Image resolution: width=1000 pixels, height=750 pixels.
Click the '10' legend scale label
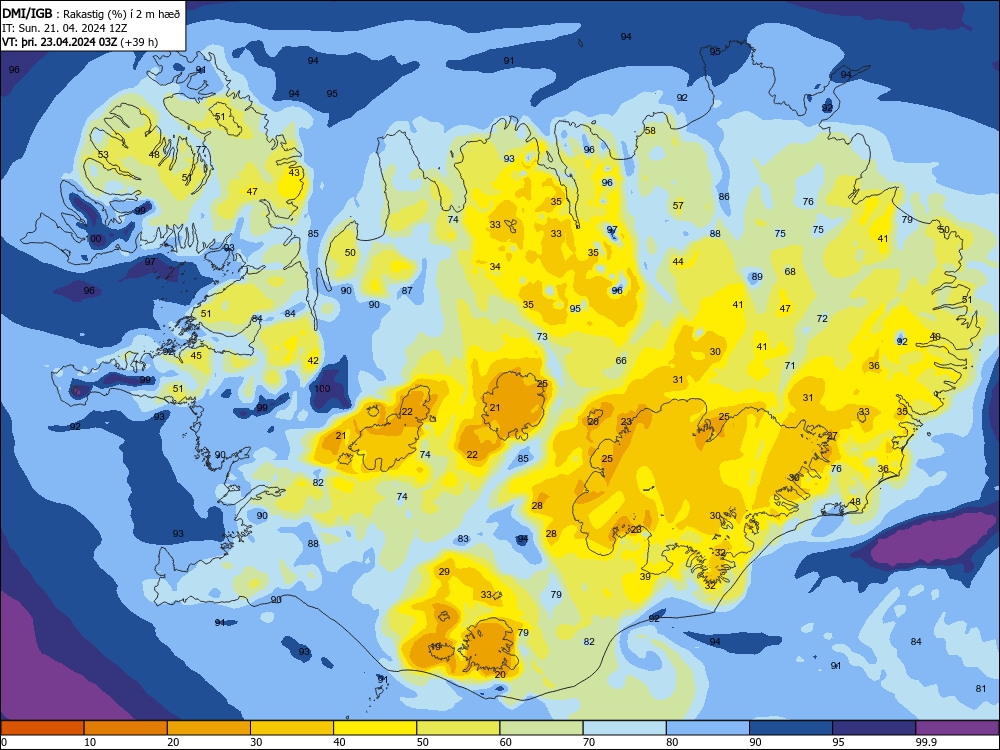[x=90, y=742]
